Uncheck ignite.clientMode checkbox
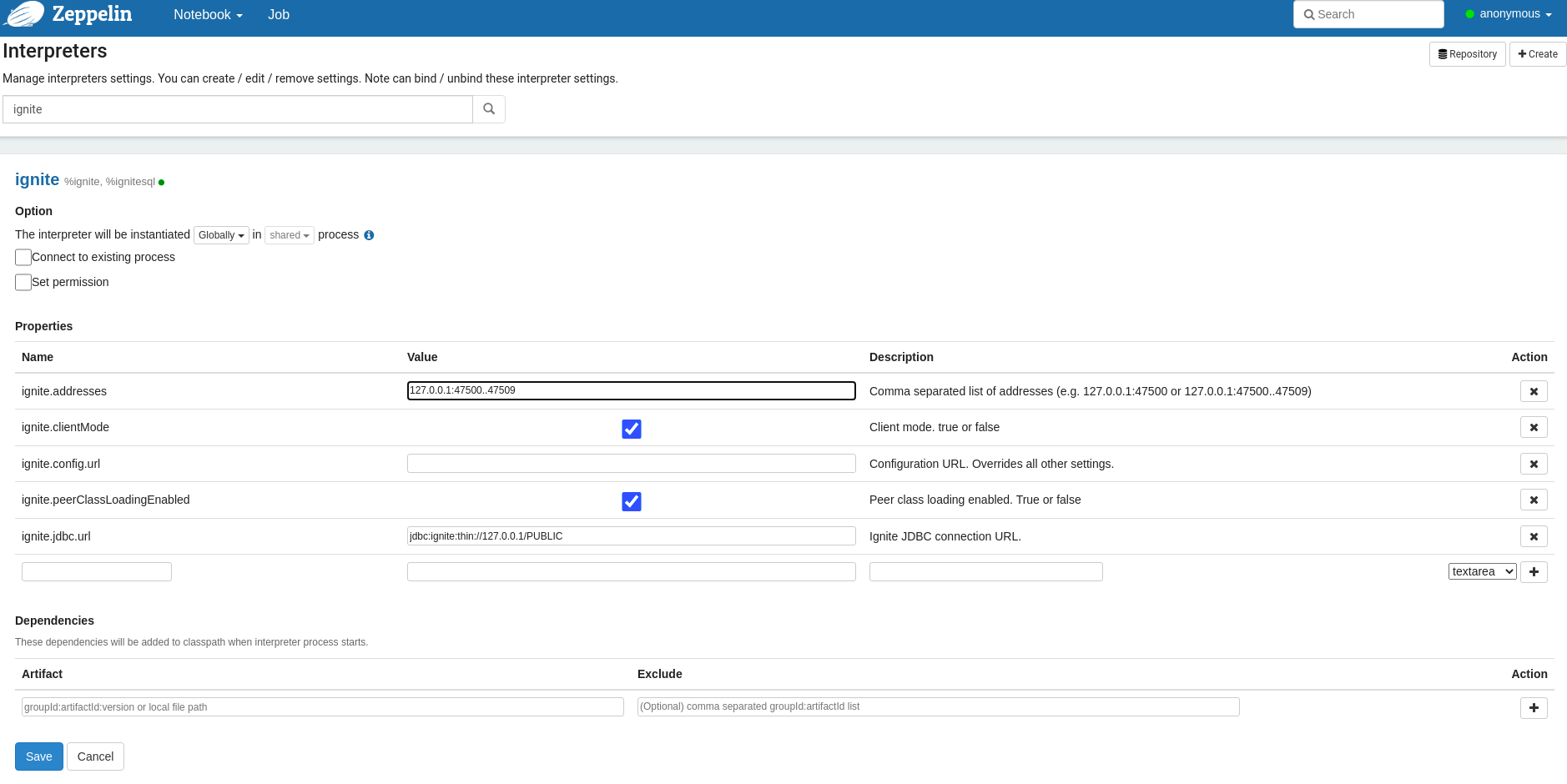 point(632,429)
